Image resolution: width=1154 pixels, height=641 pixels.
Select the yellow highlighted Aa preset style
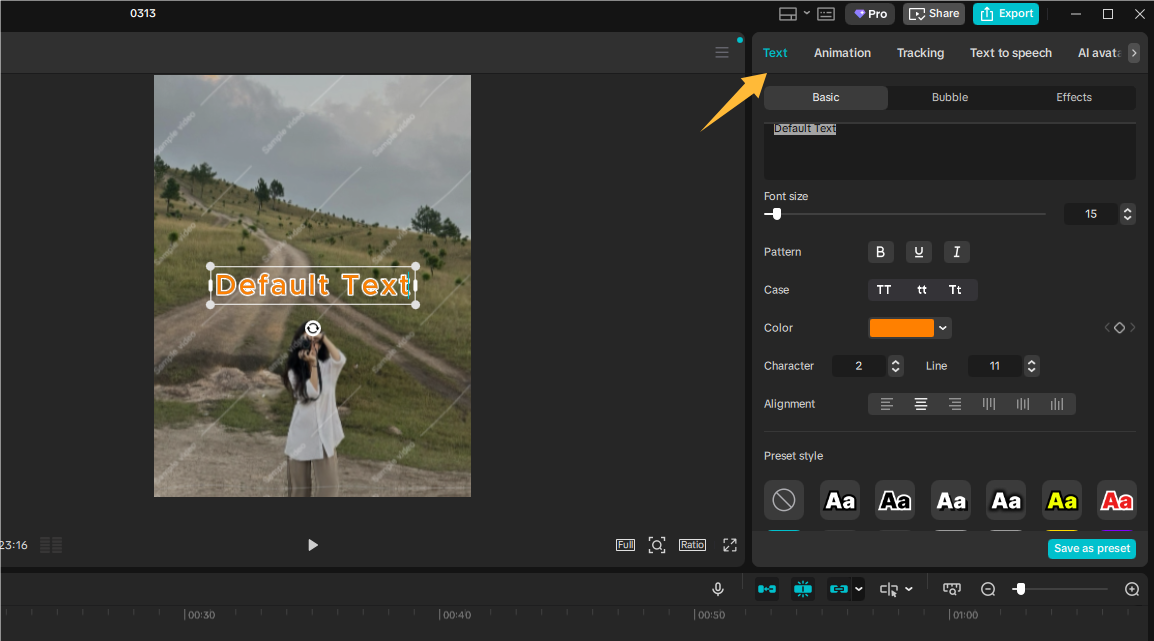click(x=1061, y=500)
